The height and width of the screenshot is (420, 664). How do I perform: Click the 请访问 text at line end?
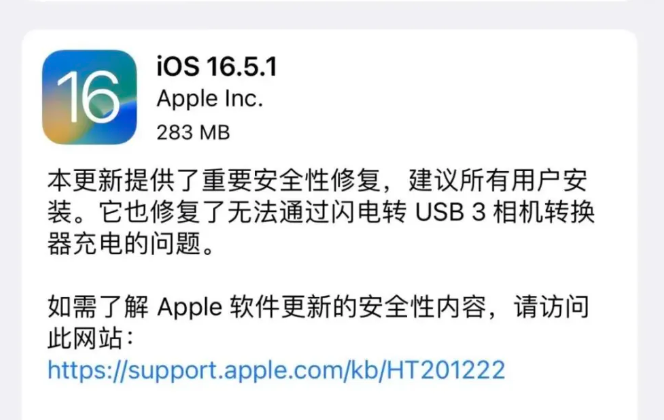[551, 307]
